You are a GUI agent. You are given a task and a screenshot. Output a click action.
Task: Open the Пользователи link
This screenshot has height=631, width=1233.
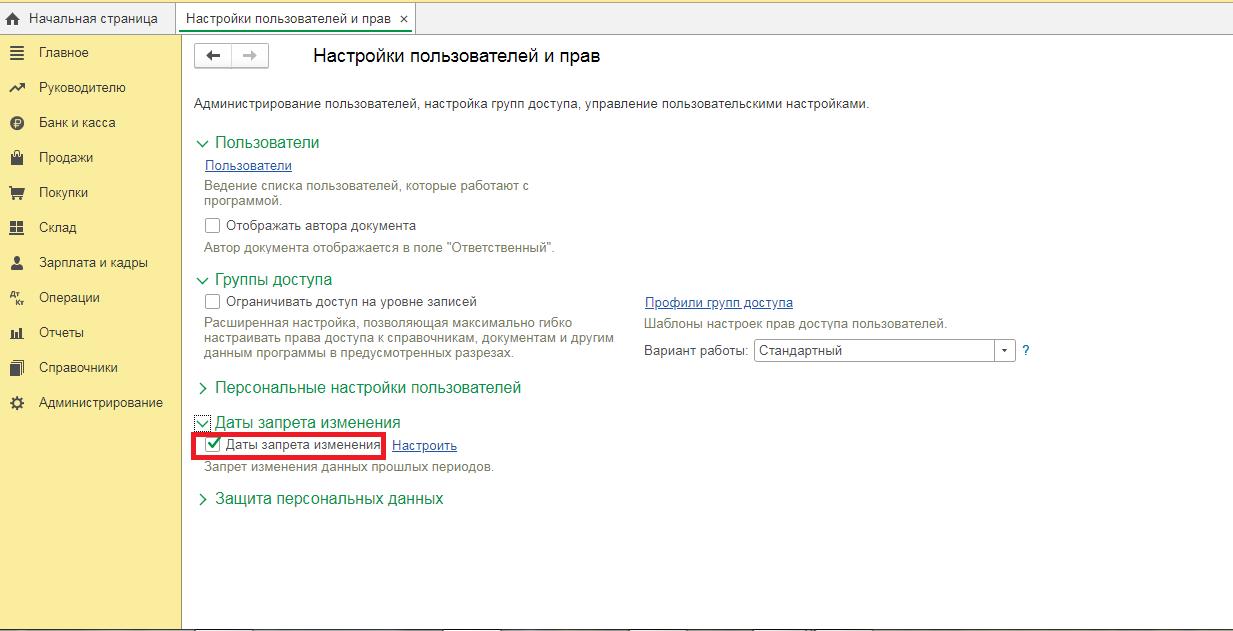(248, 166)
